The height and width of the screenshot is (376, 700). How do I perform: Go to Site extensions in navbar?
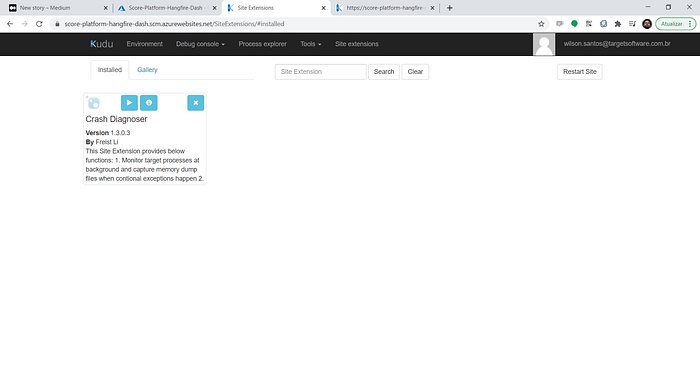357,44
